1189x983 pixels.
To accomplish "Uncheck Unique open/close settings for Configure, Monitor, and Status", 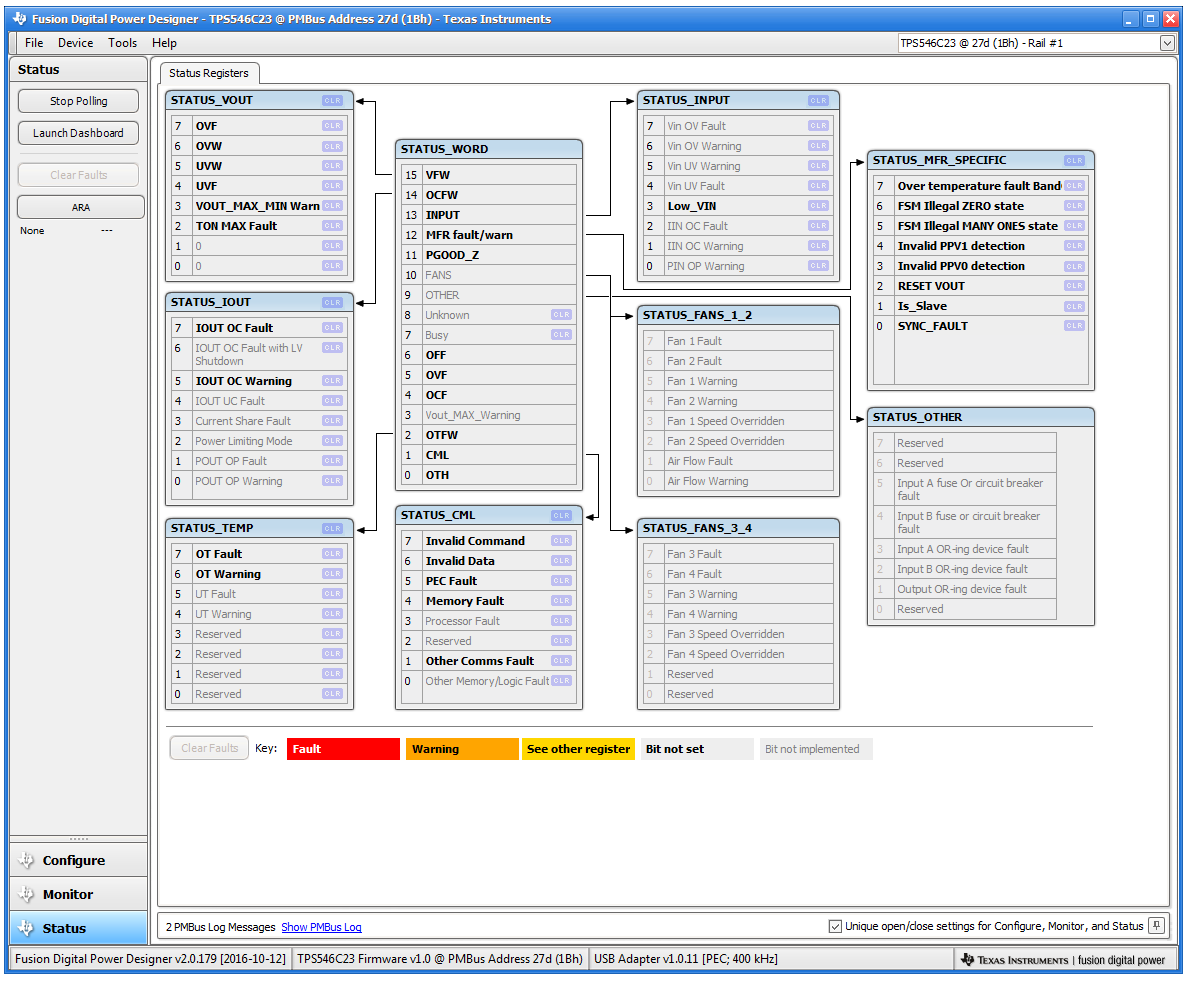I will click(x=835, y=926).
